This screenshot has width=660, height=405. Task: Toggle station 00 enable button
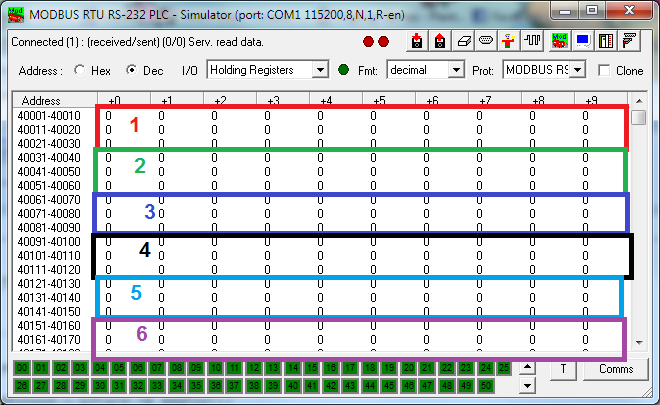pyautogui.click(x=21, y=368)
